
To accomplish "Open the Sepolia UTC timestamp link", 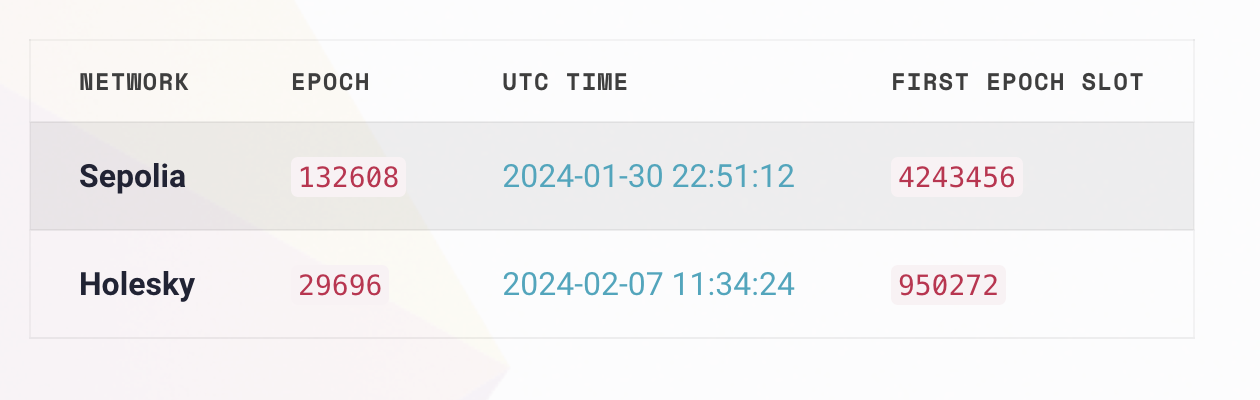I will pyautogui.click(x=648, y=177).
